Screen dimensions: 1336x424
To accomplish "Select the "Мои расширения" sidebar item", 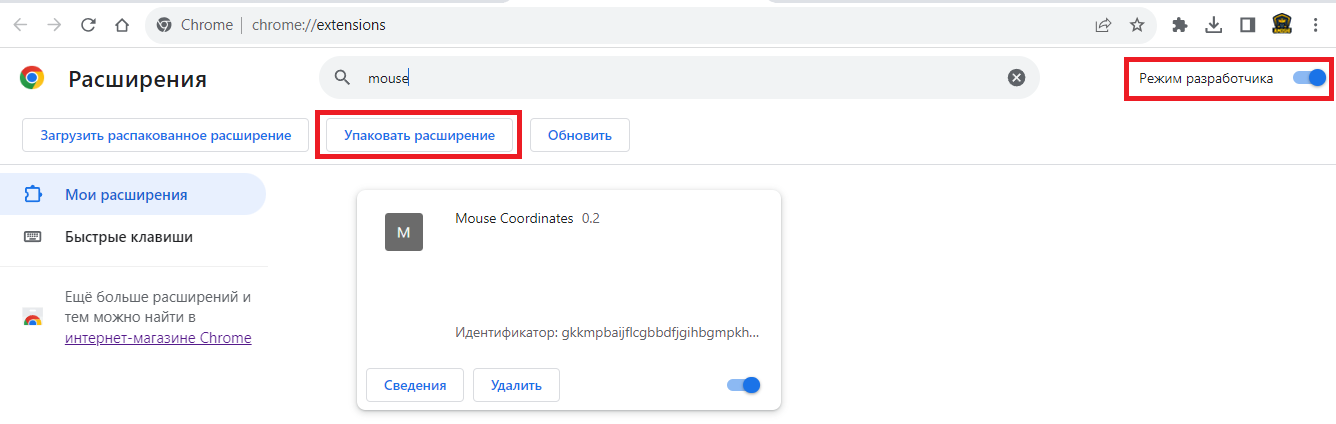I will (x=126, y=194).
